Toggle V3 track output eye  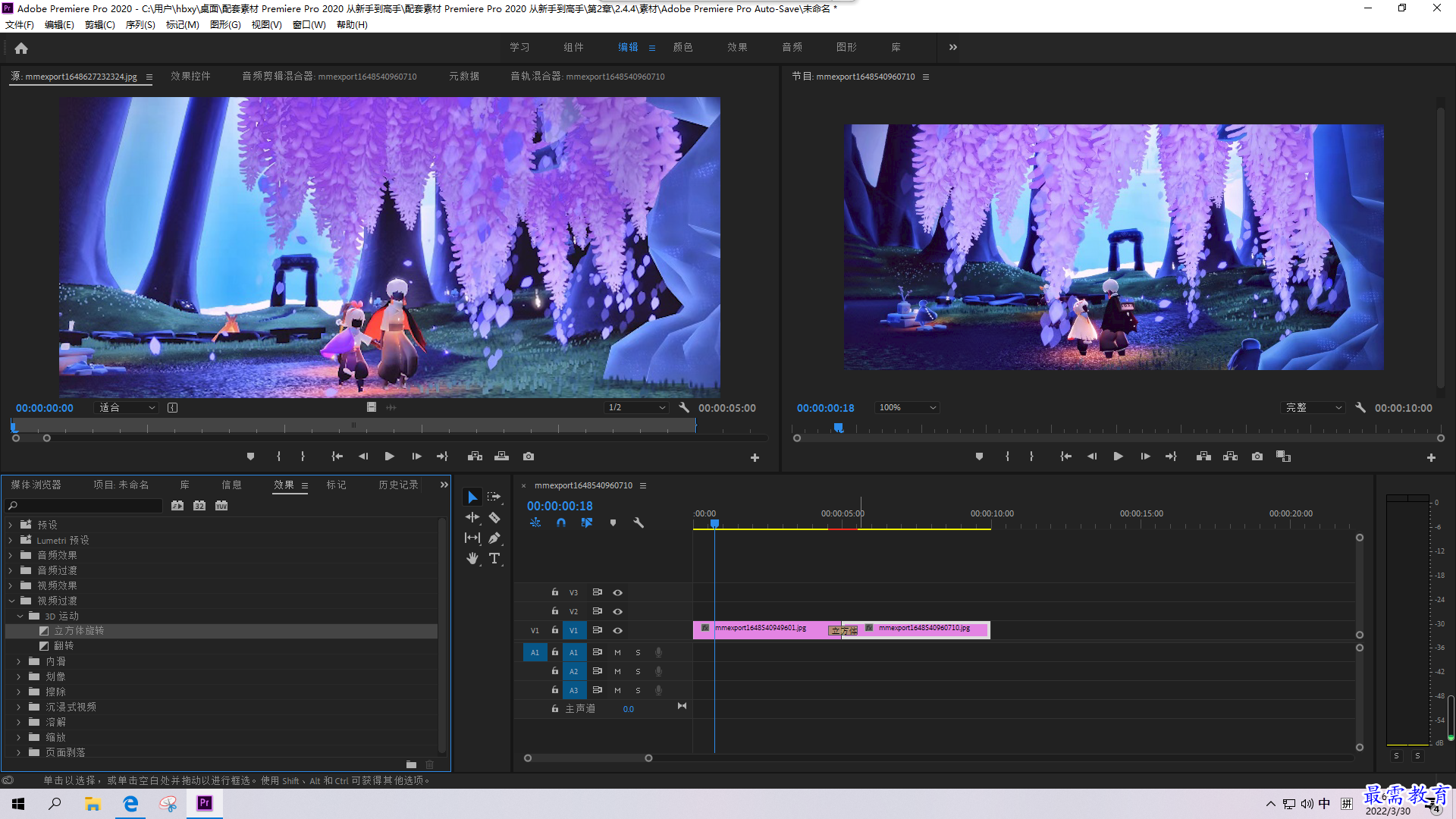[x=617, y=592]
